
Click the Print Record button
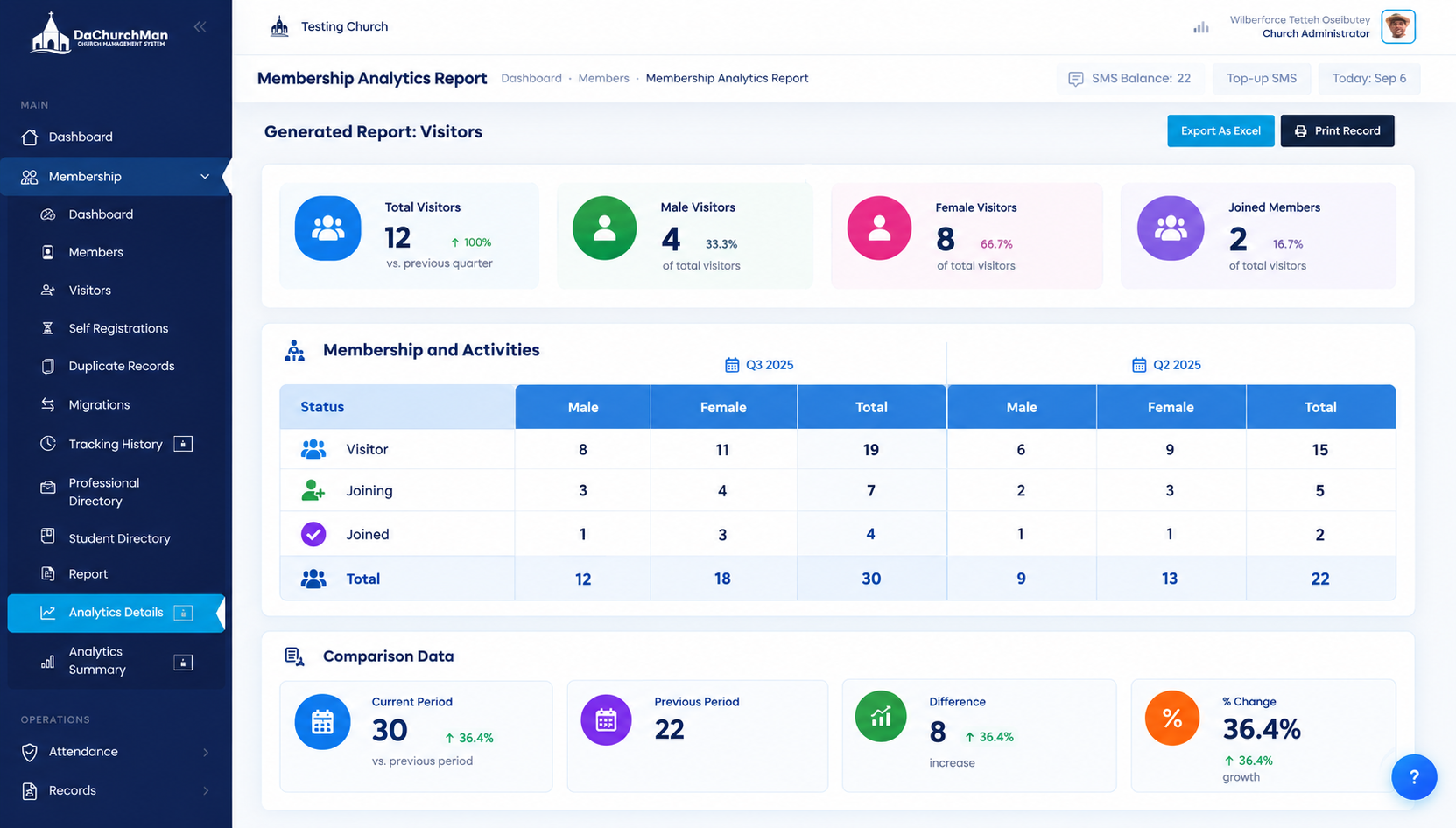tap(1337, 131)
